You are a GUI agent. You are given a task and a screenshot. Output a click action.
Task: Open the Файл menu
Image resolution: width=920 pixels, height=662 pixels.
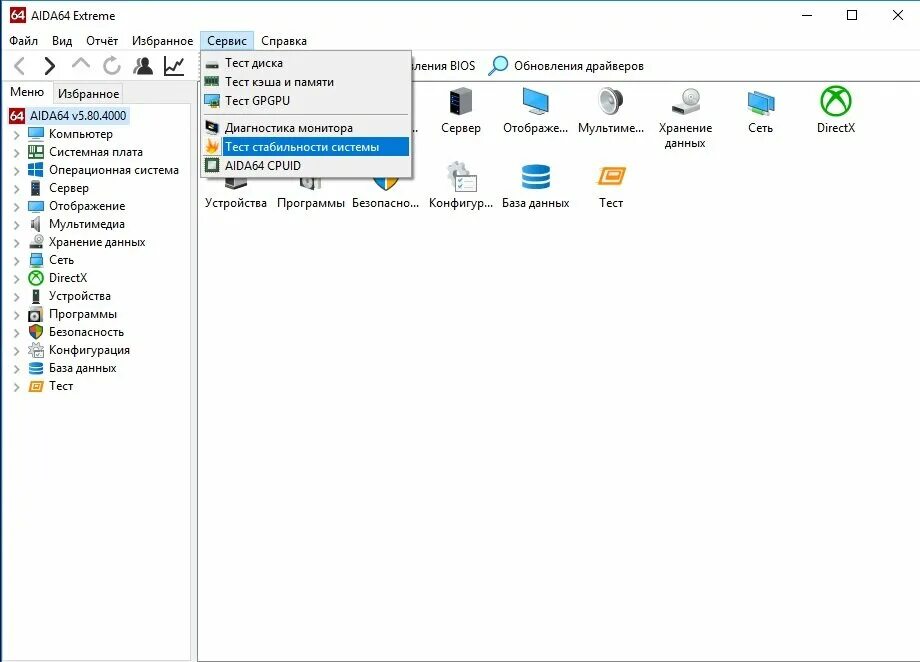[23, 40]
